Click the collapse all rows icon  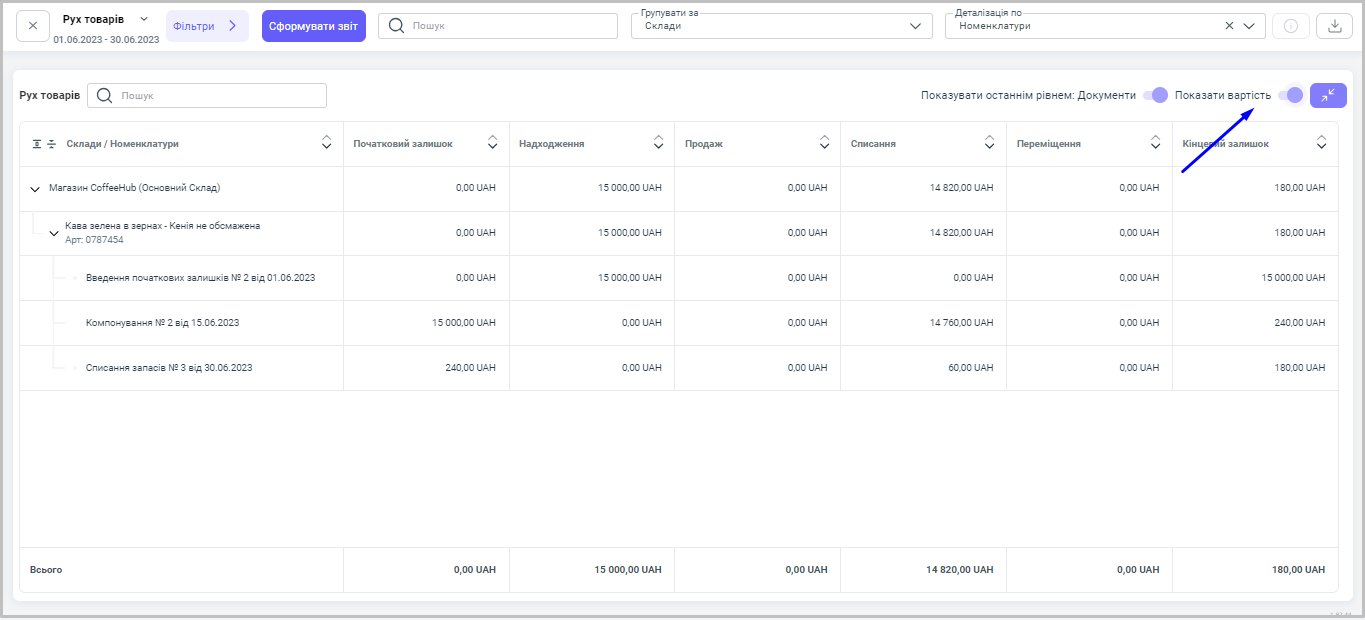[52, 144]
